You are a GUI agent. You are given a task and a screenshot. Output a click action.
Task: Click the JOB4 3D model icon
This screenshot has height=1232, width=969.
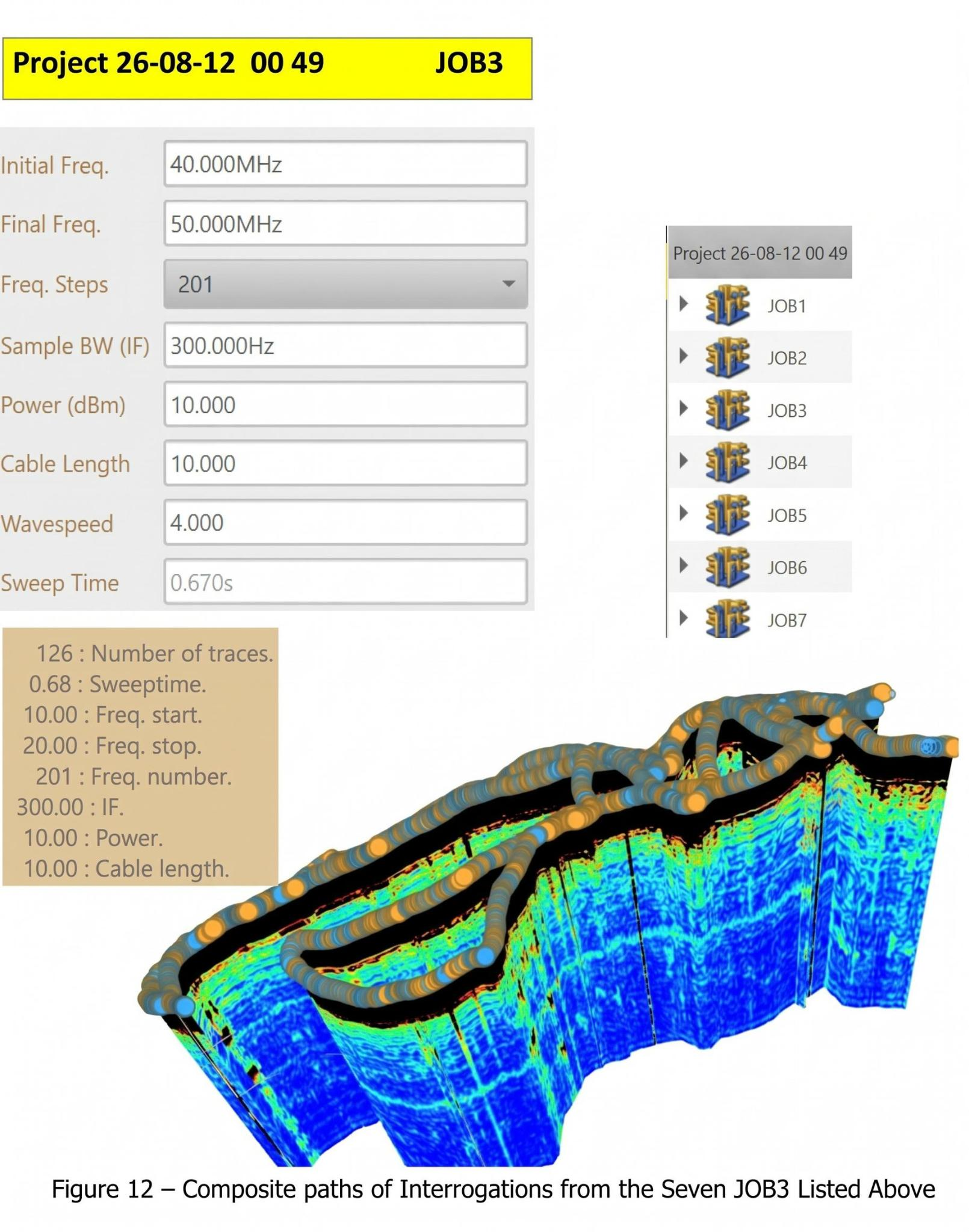point(728,462)
